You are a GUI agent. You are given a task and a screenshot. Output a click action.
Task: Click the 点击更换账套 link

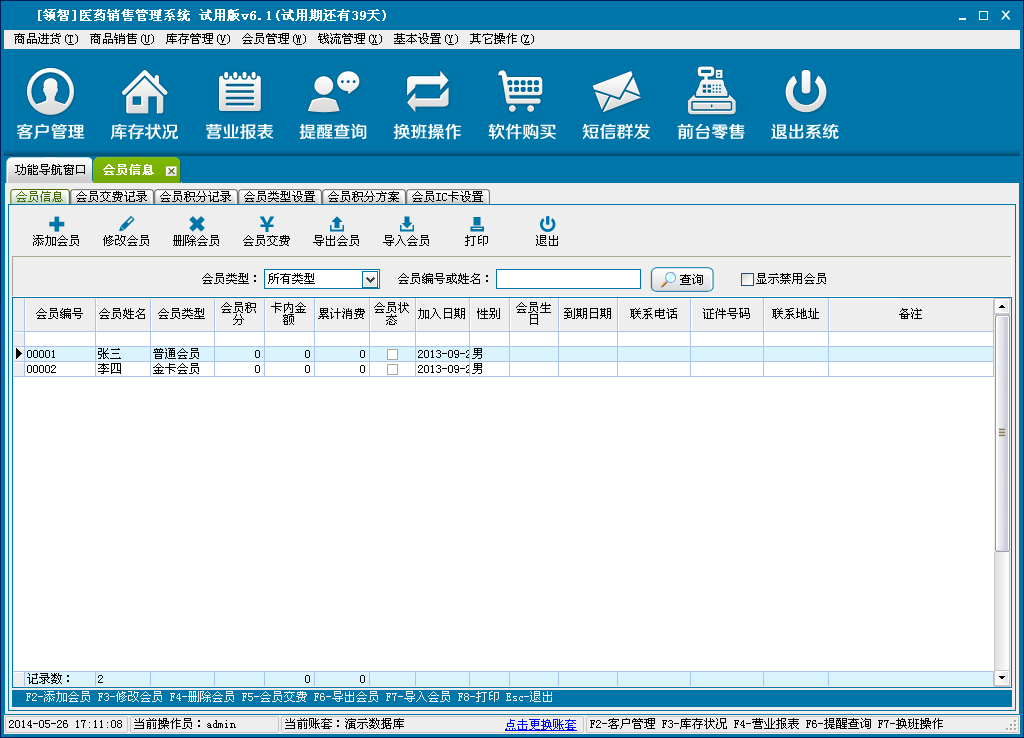click(x=540, y=724)
